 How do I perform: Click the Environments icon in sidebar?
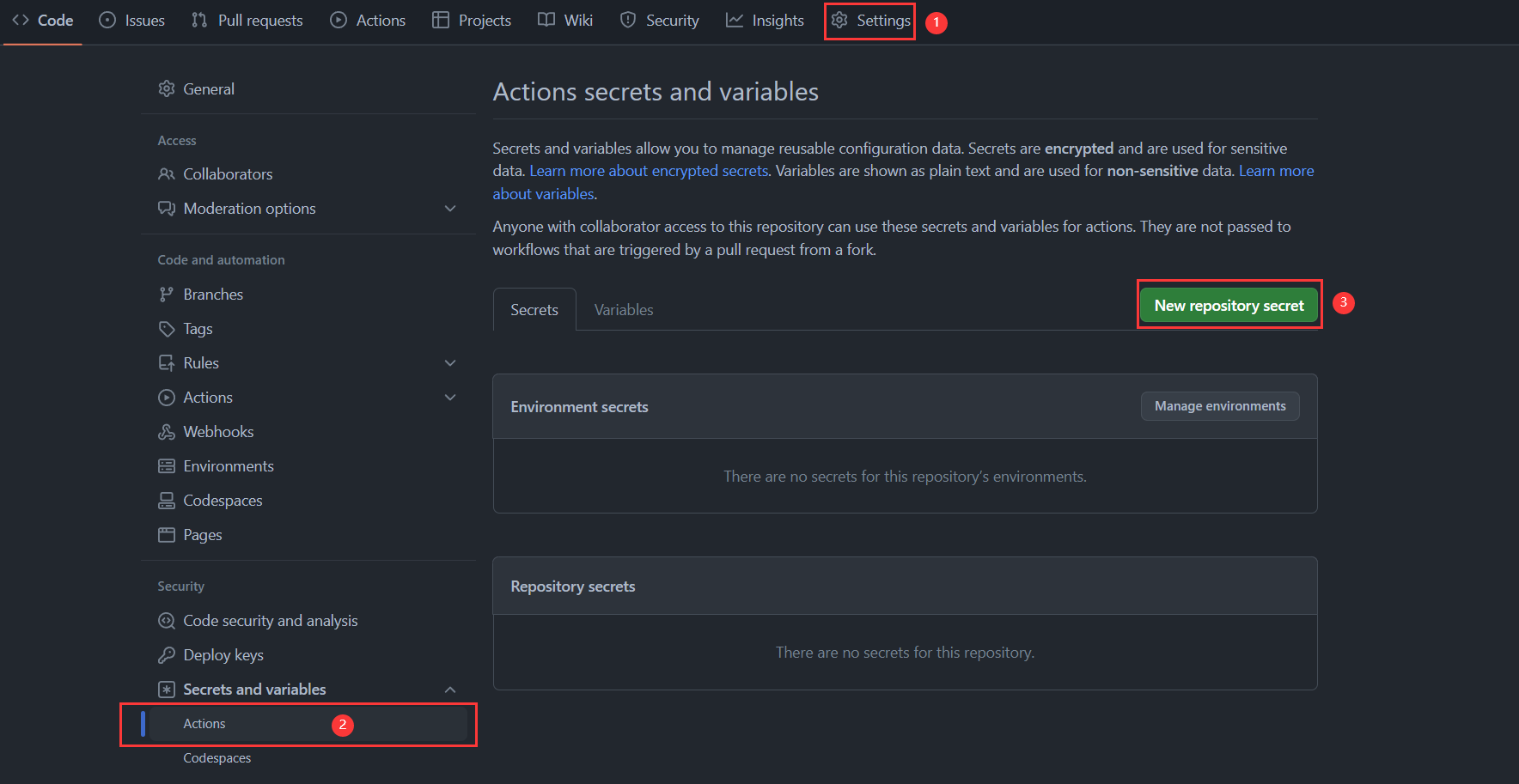(167, 466)
